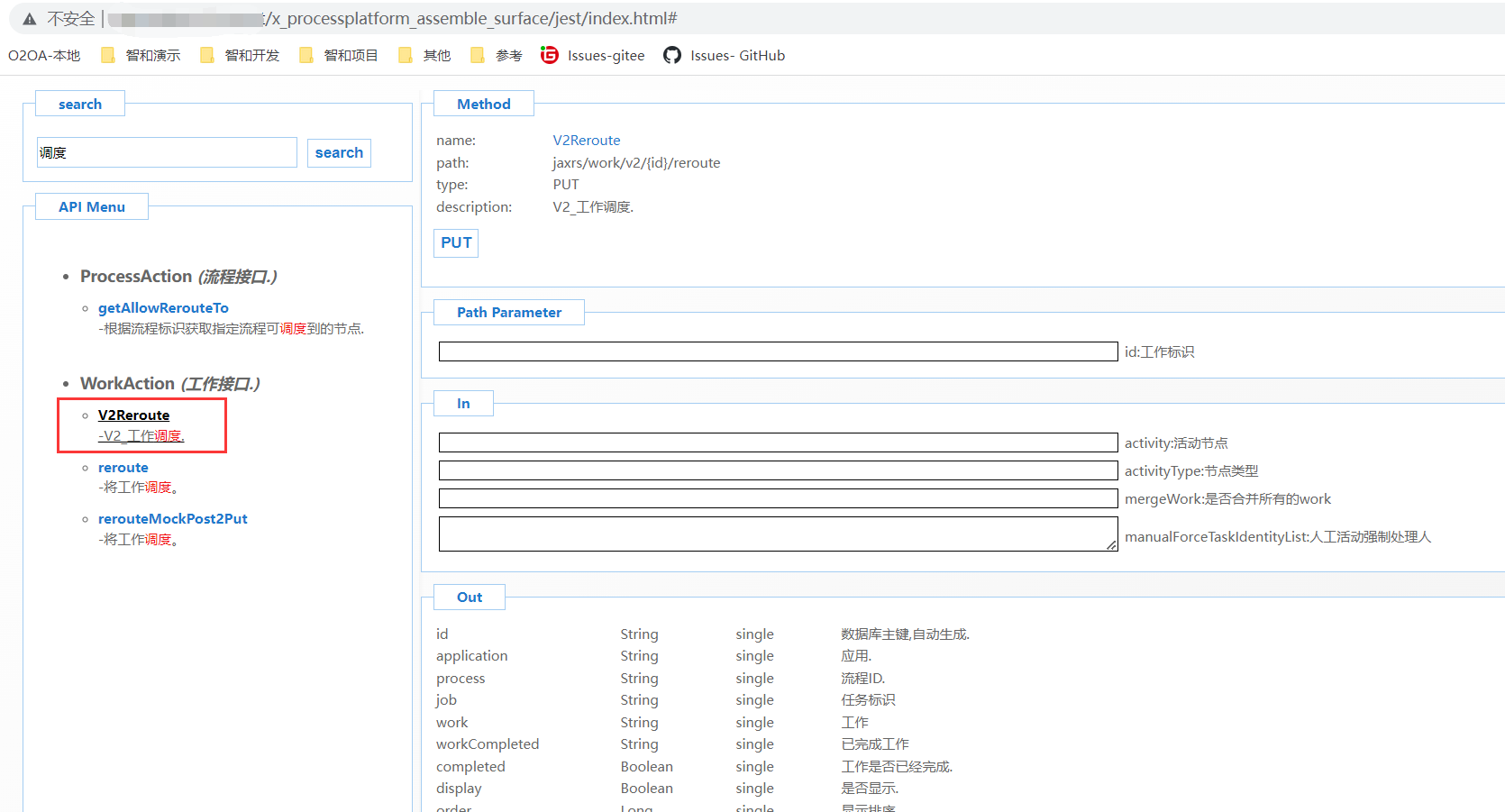Click the manualForceTaskIdentityList text area
This screenshot has width=1505, height=812.
(x=778, y=534)
